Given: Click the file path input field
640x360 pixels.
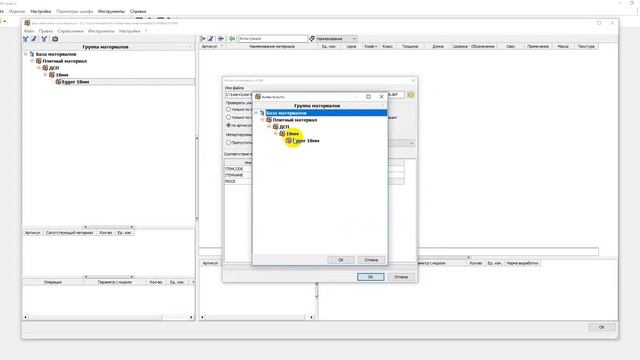Looking at the screenshot, I should pos(315,95).
